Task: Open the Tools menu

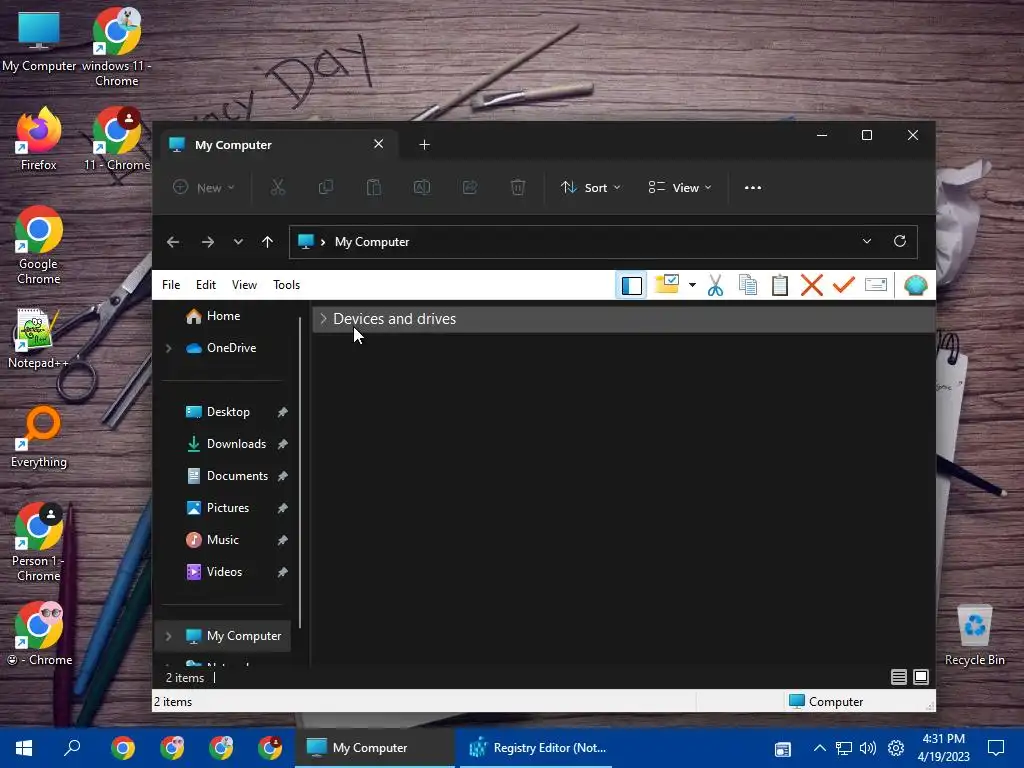Action: (286, 285)
